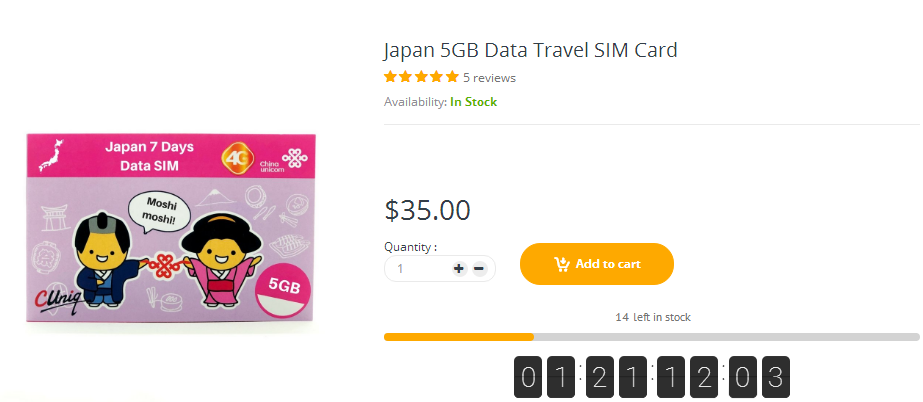Click the 14 left in stock text

point(653,317)
